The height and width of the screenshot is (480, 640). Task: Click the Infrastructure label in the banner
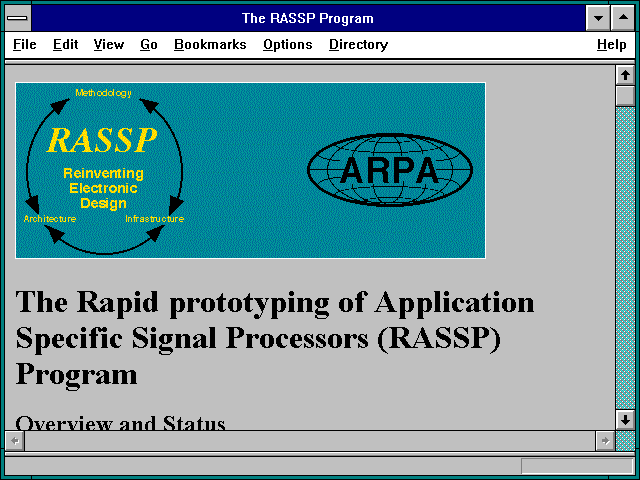coord(154,219)
